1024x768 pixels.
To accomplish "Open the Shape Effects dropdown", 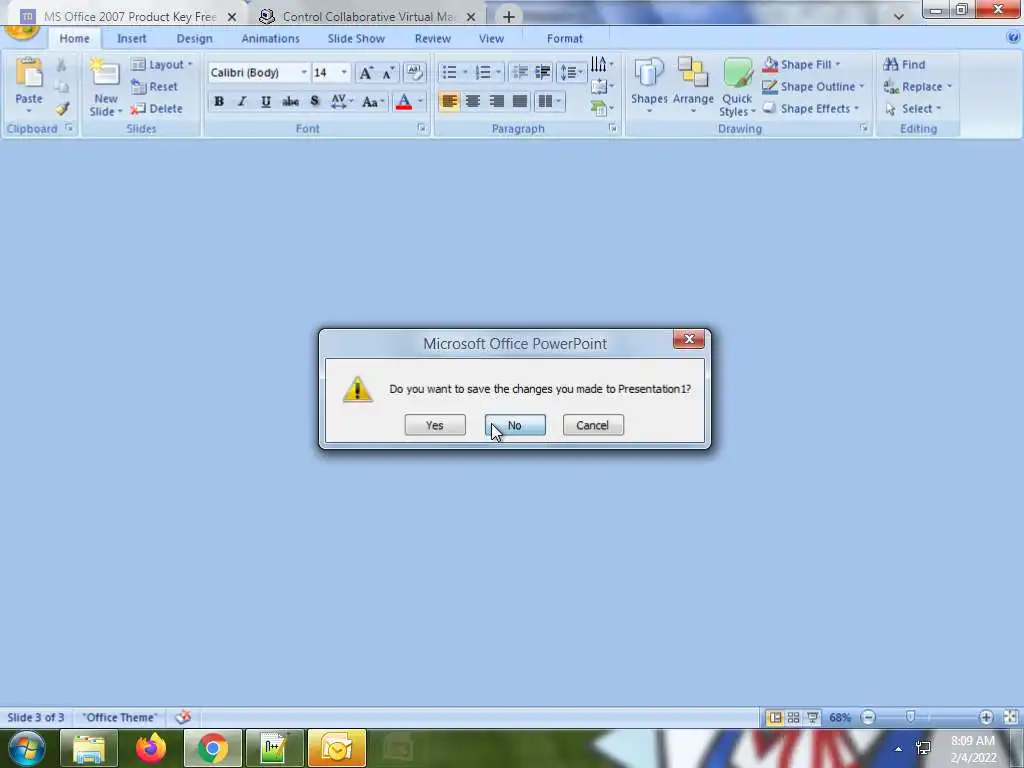I will (x=811, y=108).
